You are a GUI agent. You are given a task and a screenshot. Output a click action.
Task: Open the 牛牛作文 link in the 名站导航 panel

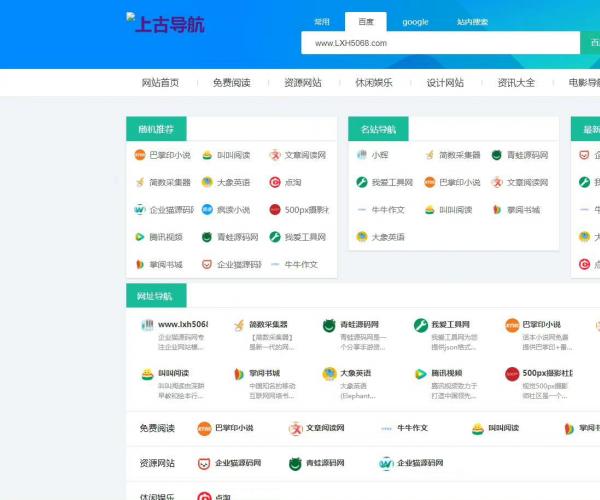pyautogui.click(x=388, y=210)
